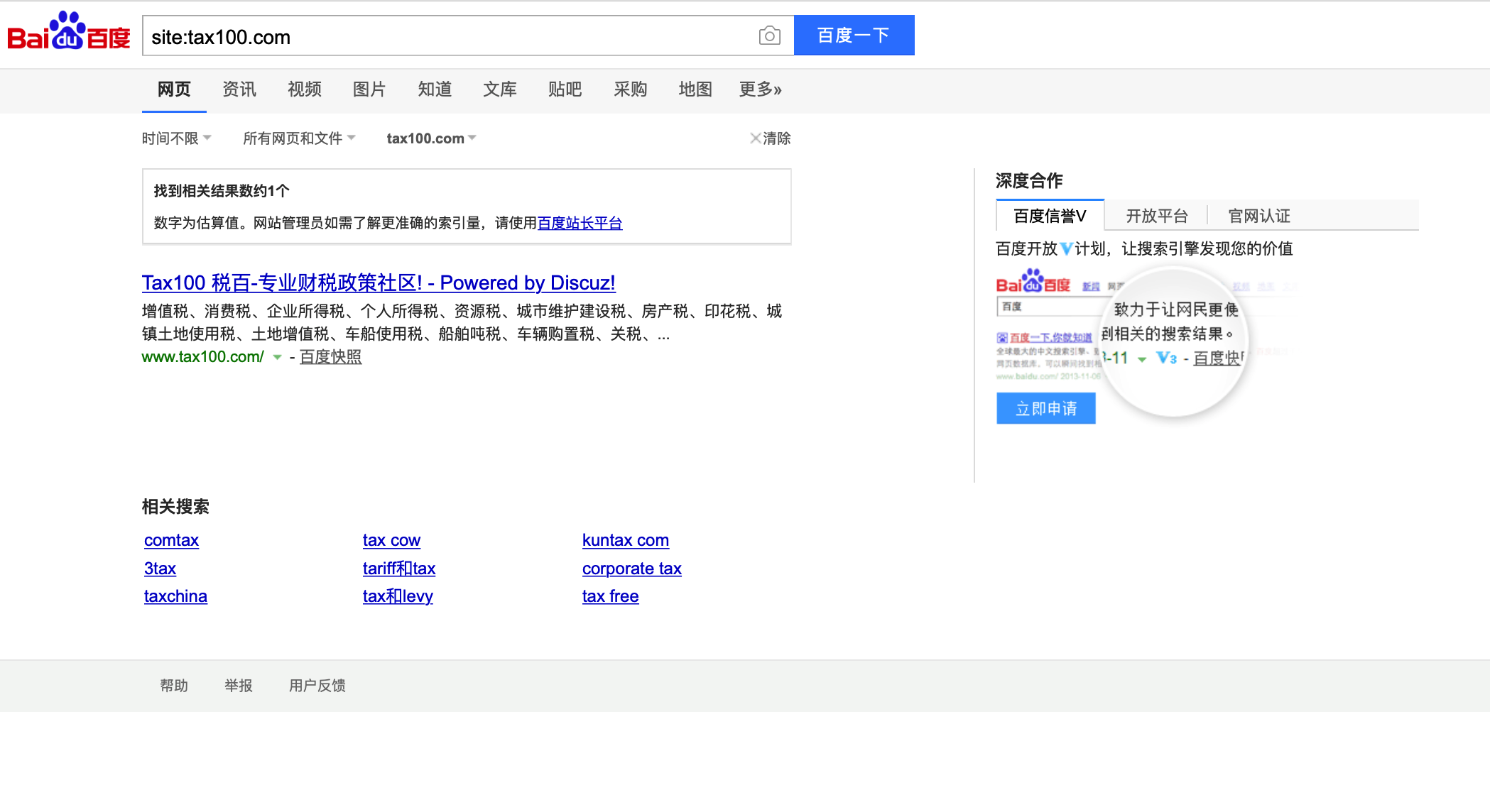Select the 网页 tab
The width and height of the screenshot is (1490, 812).
point(174,89)
